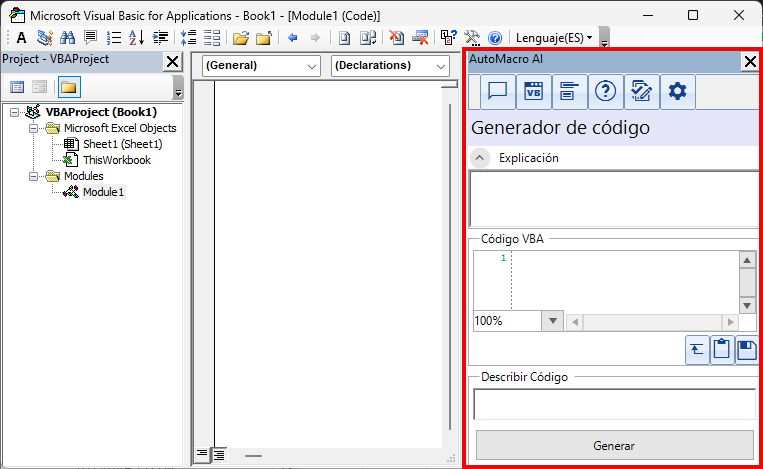Click the folder with up arrow icon
The width and height of the screenshot is (763, 469).
[x=264, y=37]
